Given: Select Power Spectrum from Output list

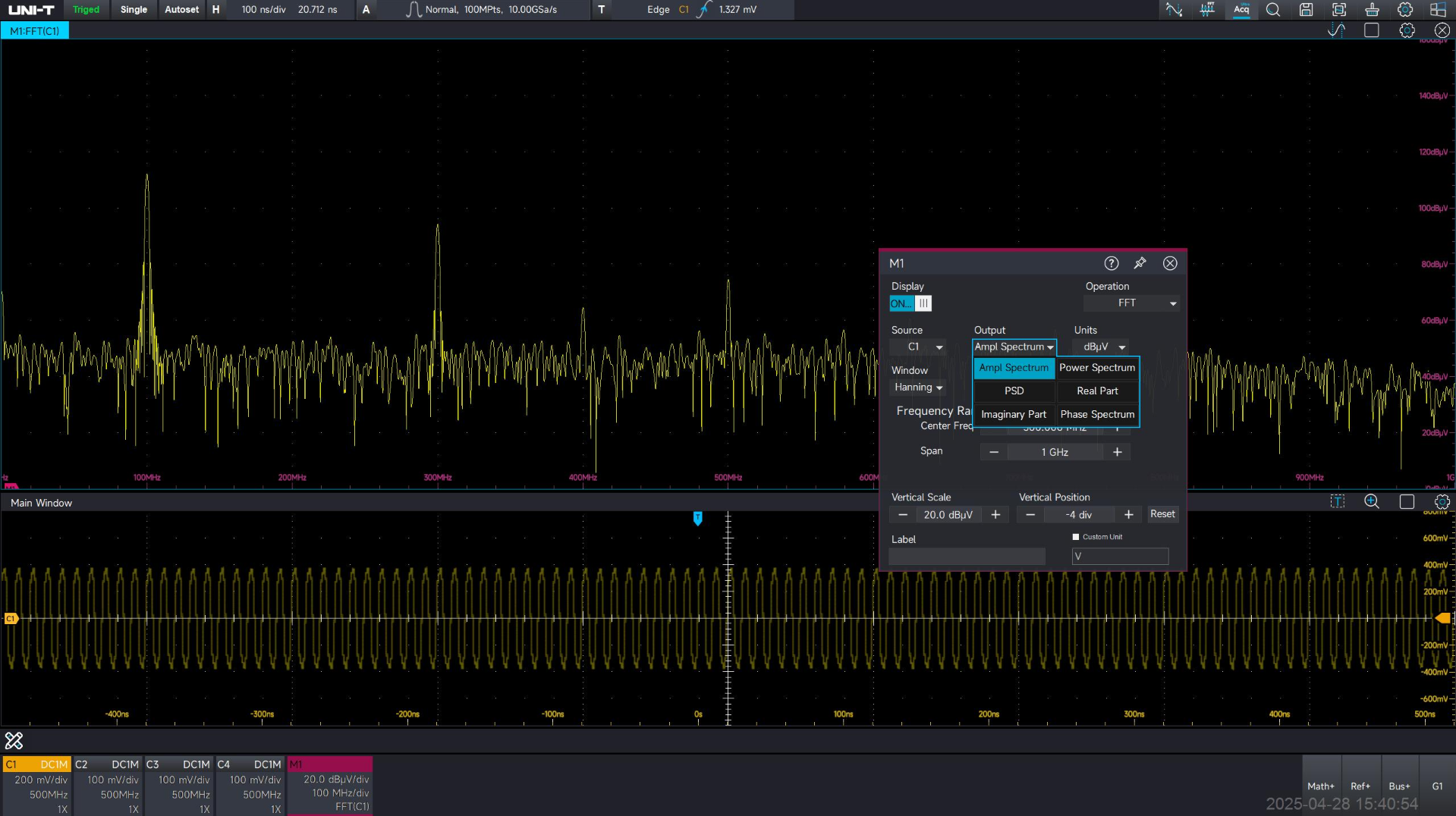Looking at the screenshot, I should [1097, 368].
